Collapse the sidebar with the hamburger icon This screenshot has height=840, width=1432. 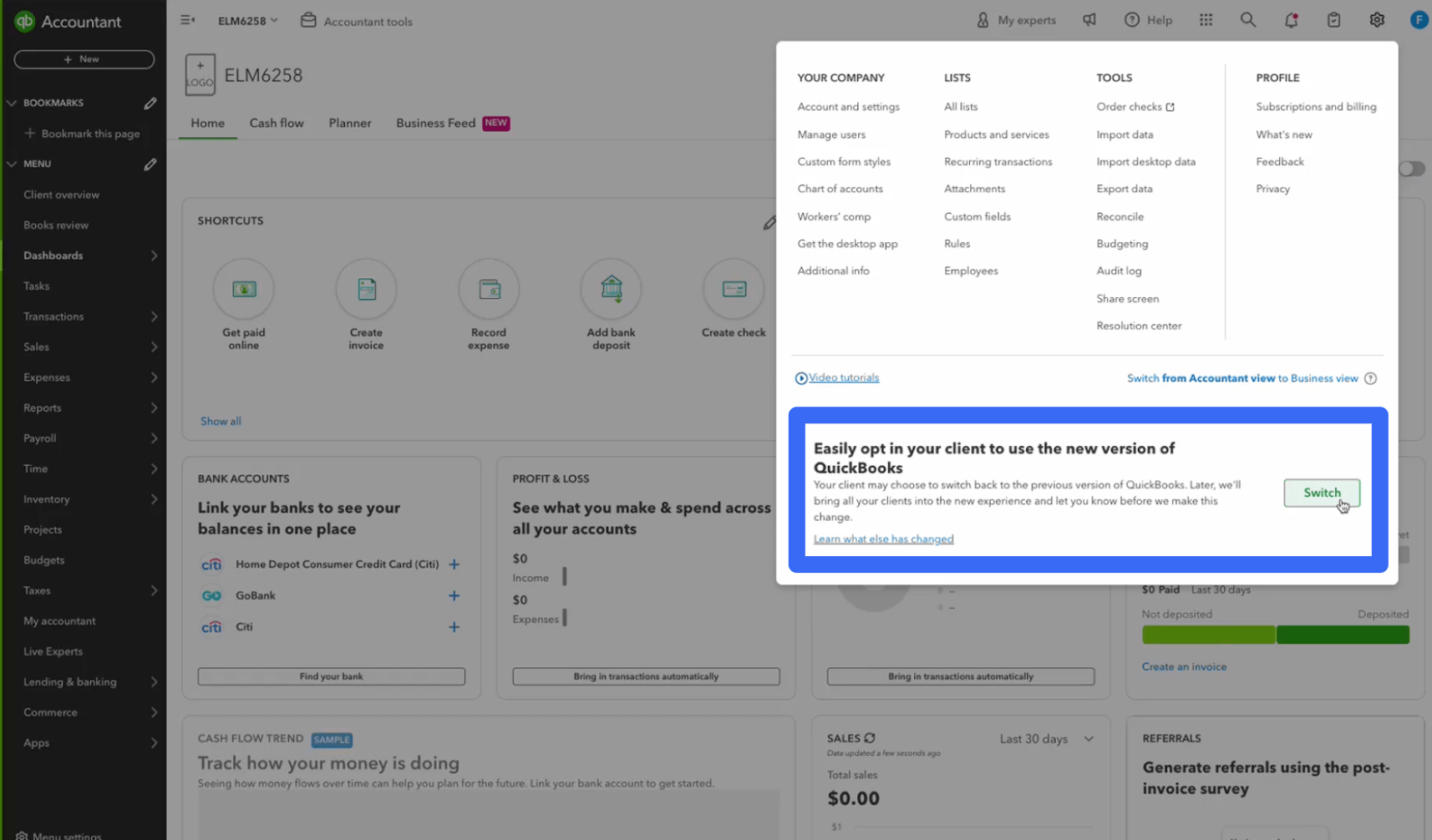pyautogui.click(x=187, y=20)
